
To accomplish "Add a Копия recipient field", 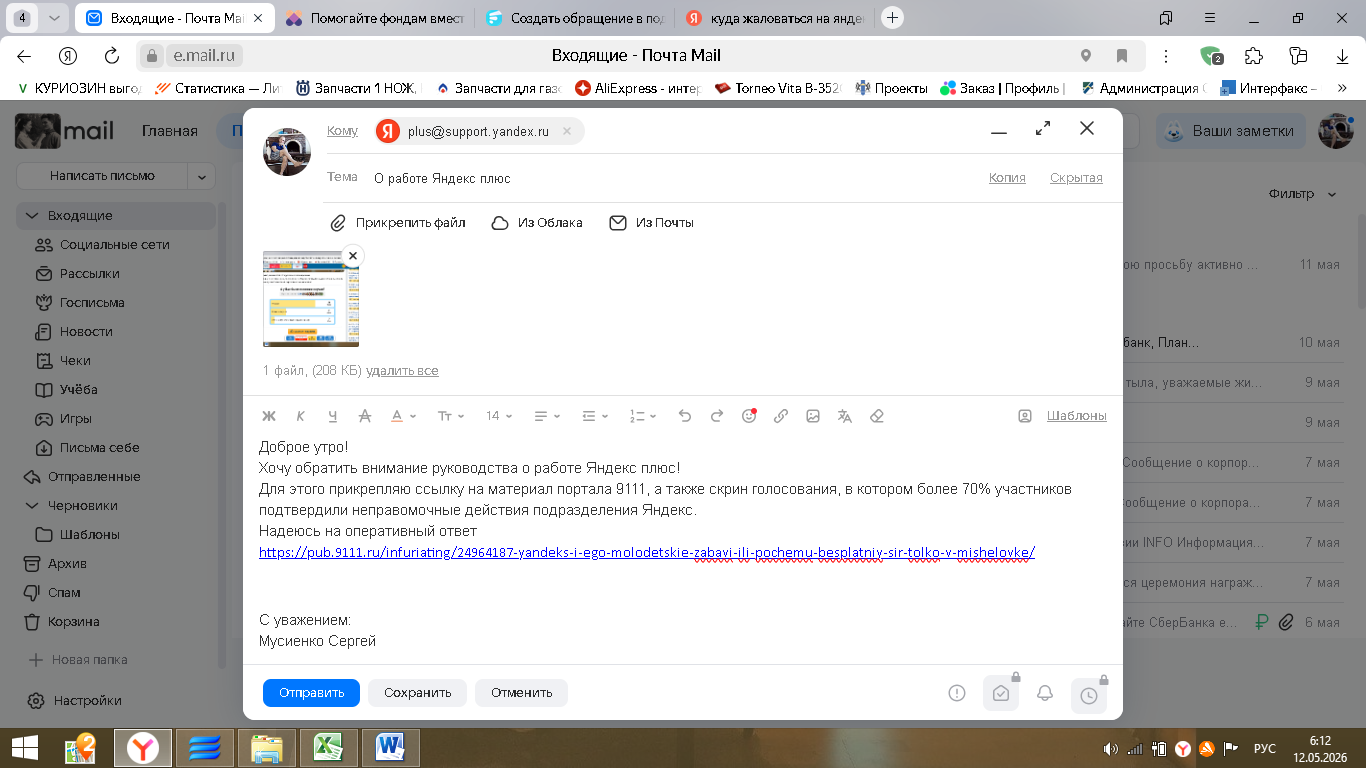I will pyautogui.click(x=1007, y=178).
